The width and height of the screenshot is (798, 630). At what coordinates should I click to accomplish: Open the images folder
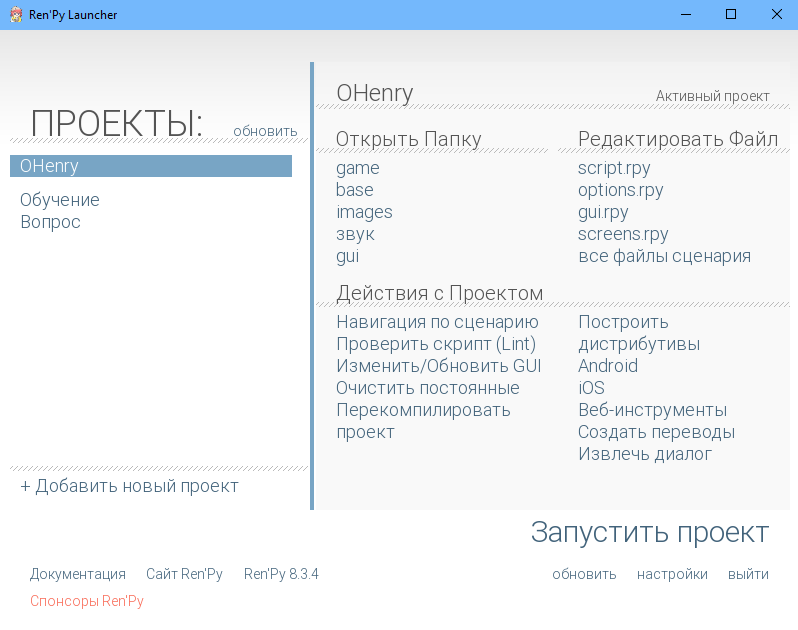click(364, 212)
